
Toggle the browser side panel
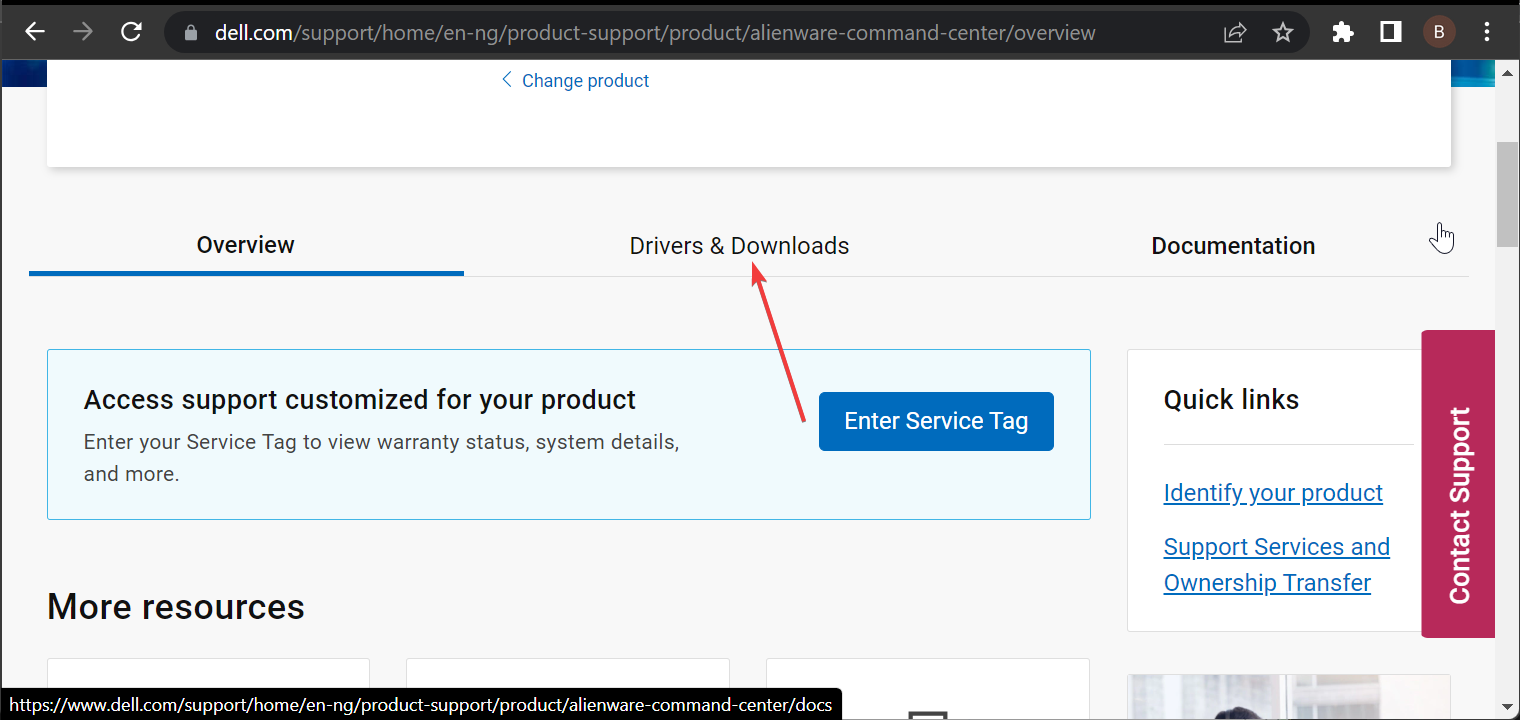[1391, 33]
